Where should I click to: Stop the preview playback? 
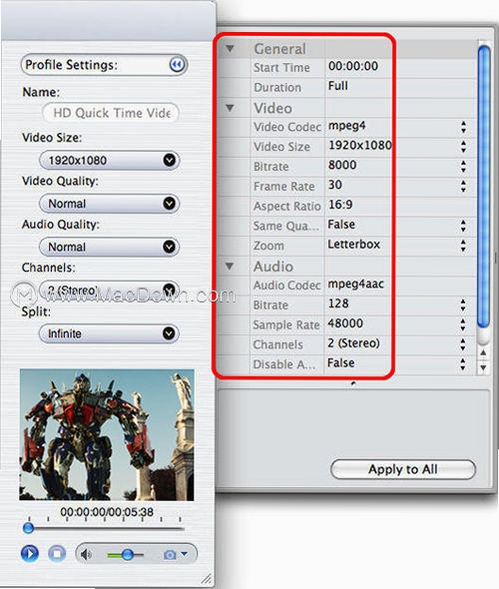pyautogui.click(x=57, y=553)
